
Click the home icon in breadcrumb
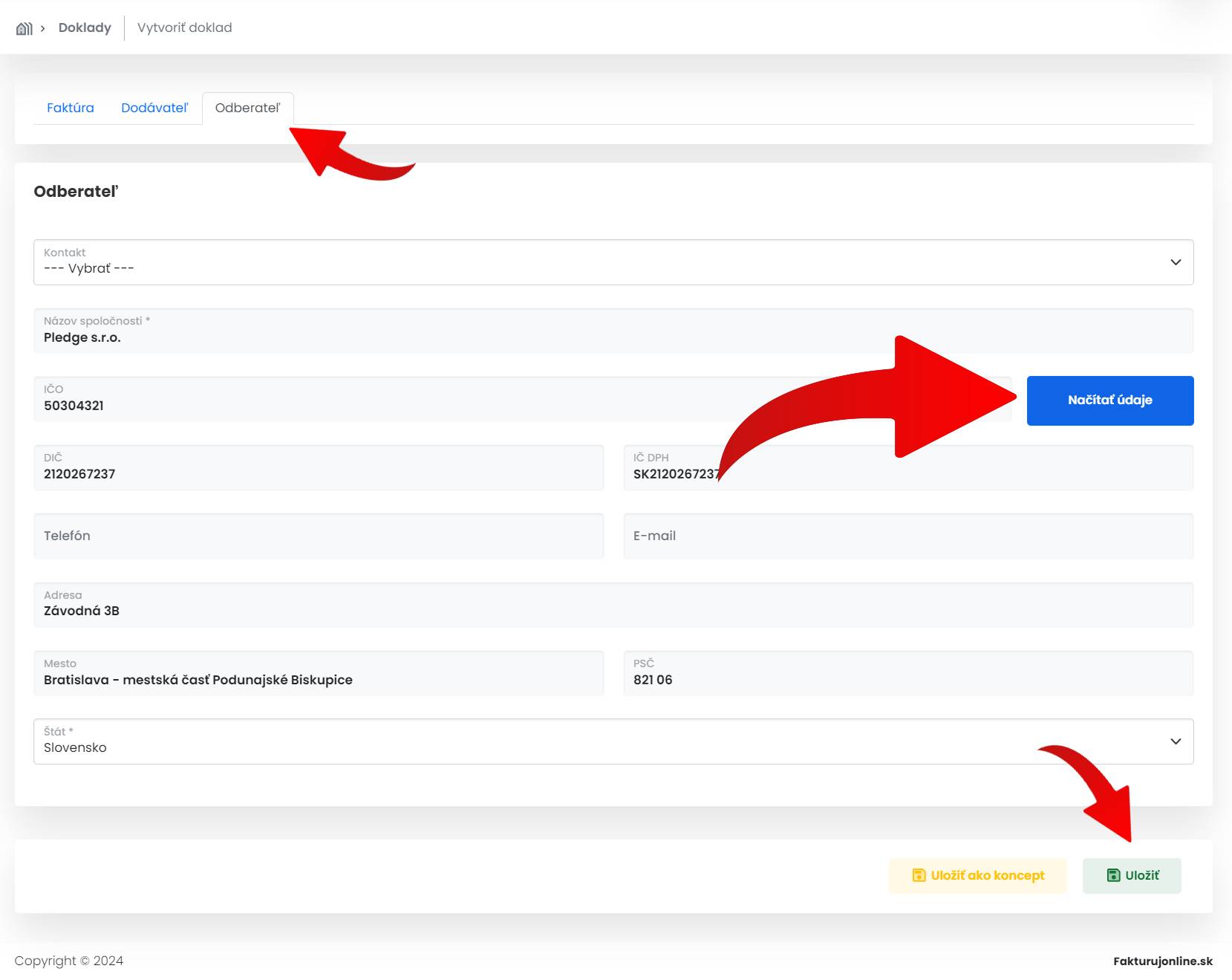(x=25, y=28)
